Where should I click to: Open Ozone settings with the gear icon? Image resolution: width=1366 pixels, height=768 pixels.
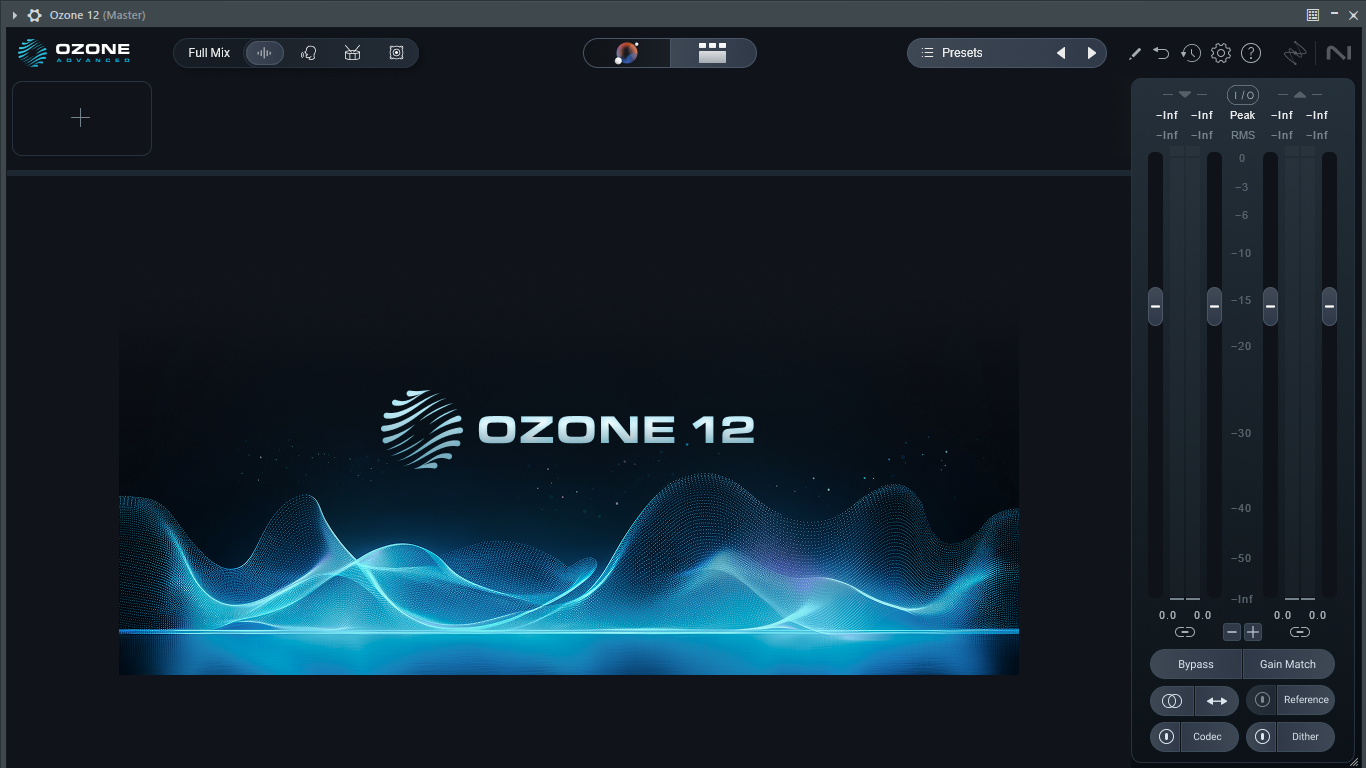click(1221, 52)
